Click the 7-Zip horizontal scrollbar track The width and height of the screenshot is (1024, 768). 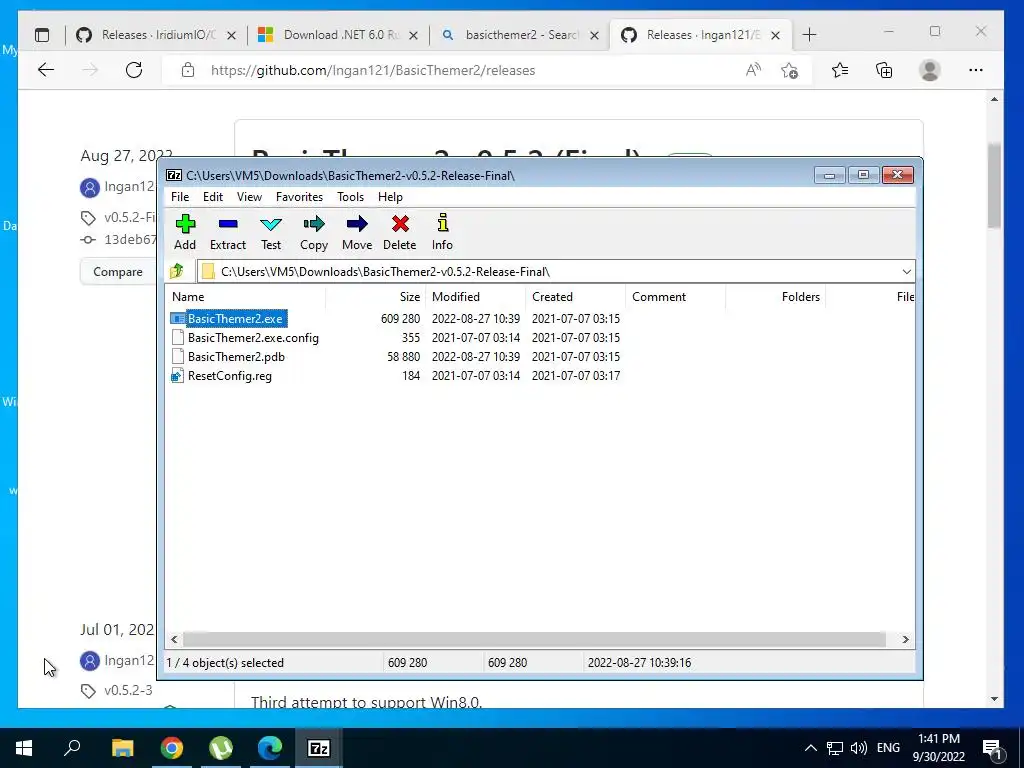coord(534,639)
